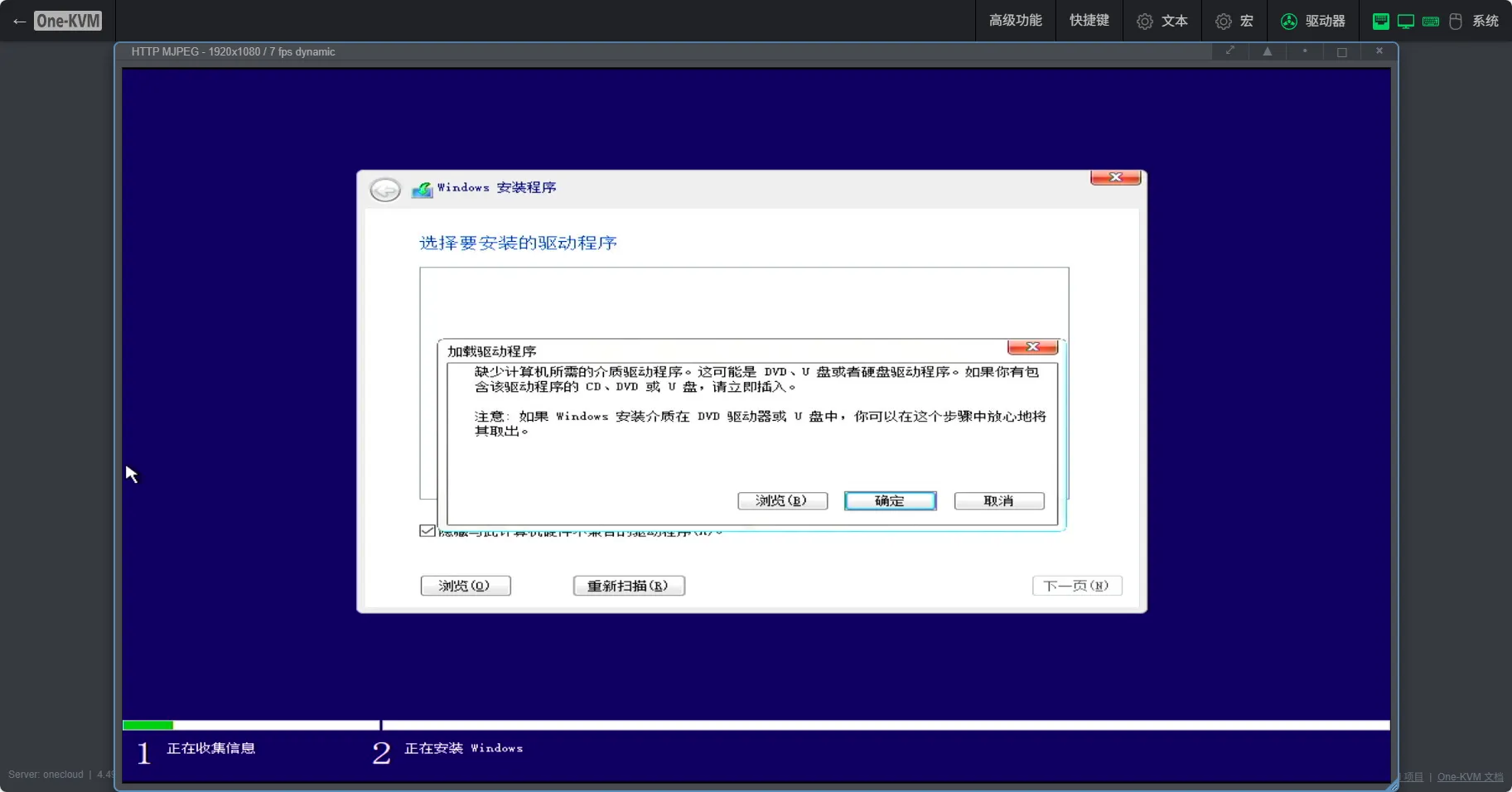The height and width of the screenshot is (792, 1512).
Task: Maximize the stream window with the square icon
Action: pos(1342,51)
